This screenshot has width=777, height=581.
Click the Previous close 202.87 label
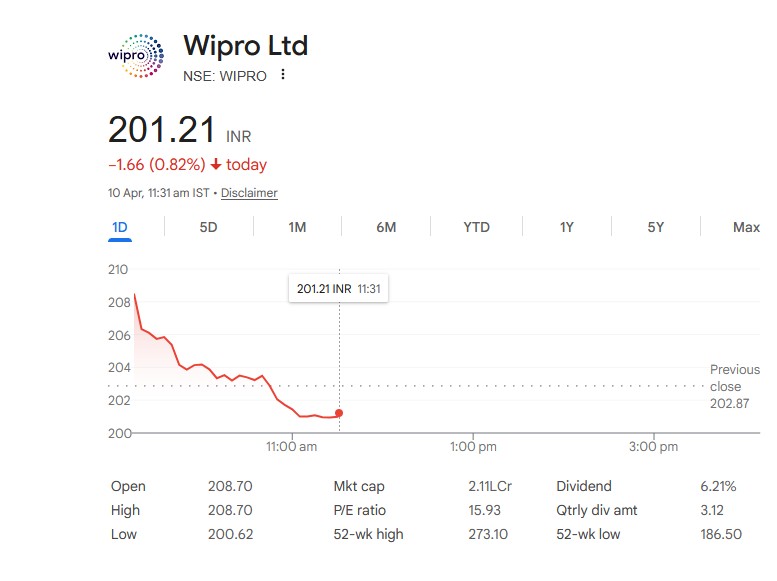732,386
